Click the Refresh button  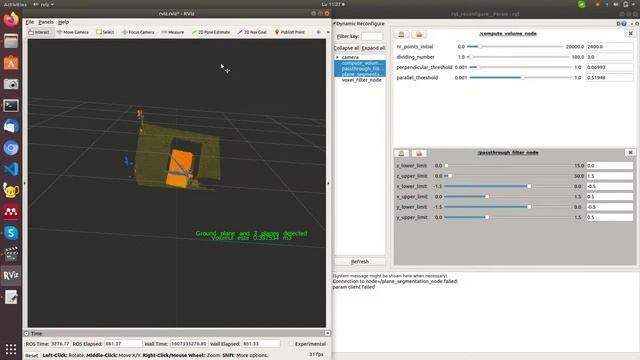coord(360,261)
